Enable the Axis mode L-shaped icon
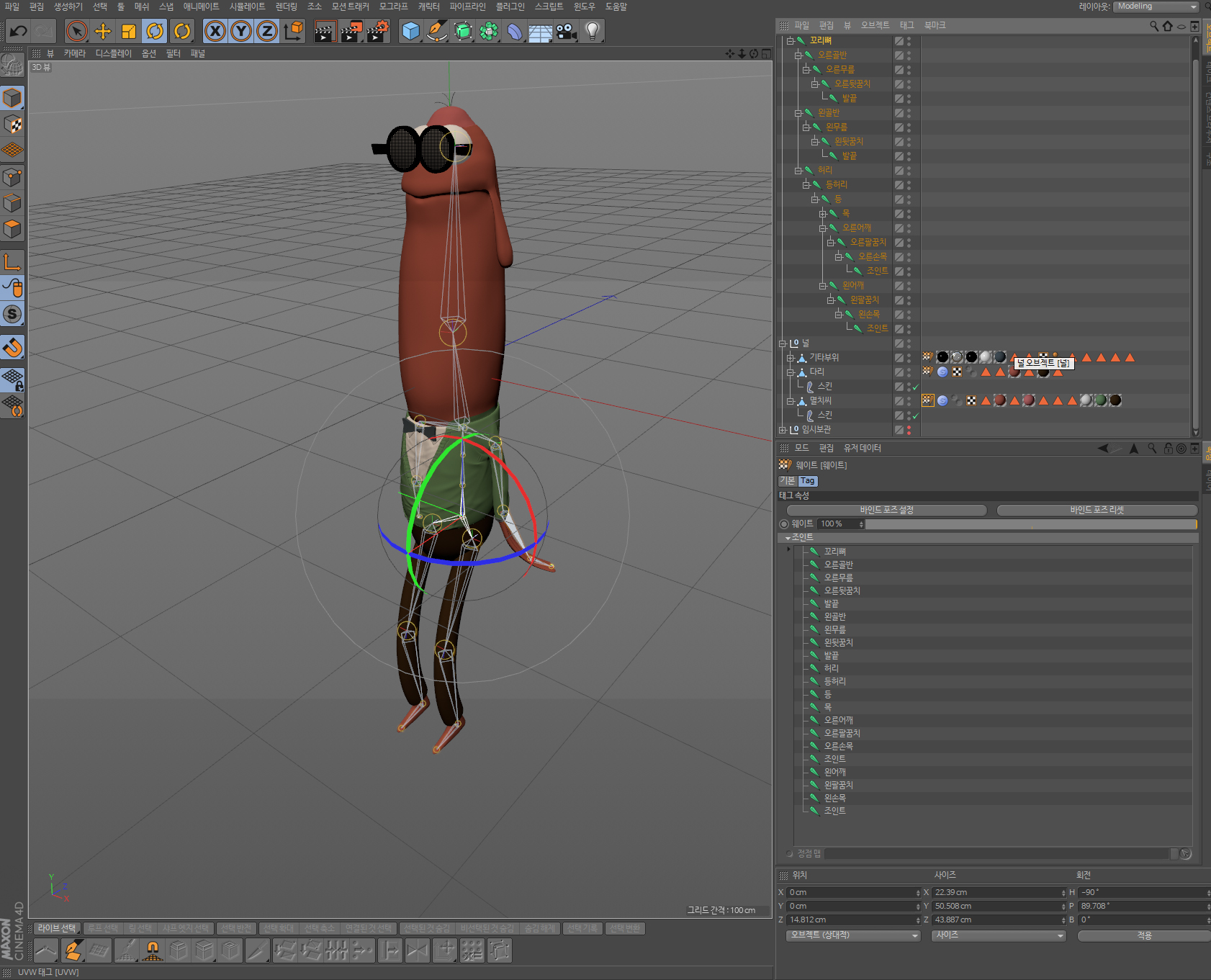This screenshot has height=980, width=1211. tap(12, 261)
